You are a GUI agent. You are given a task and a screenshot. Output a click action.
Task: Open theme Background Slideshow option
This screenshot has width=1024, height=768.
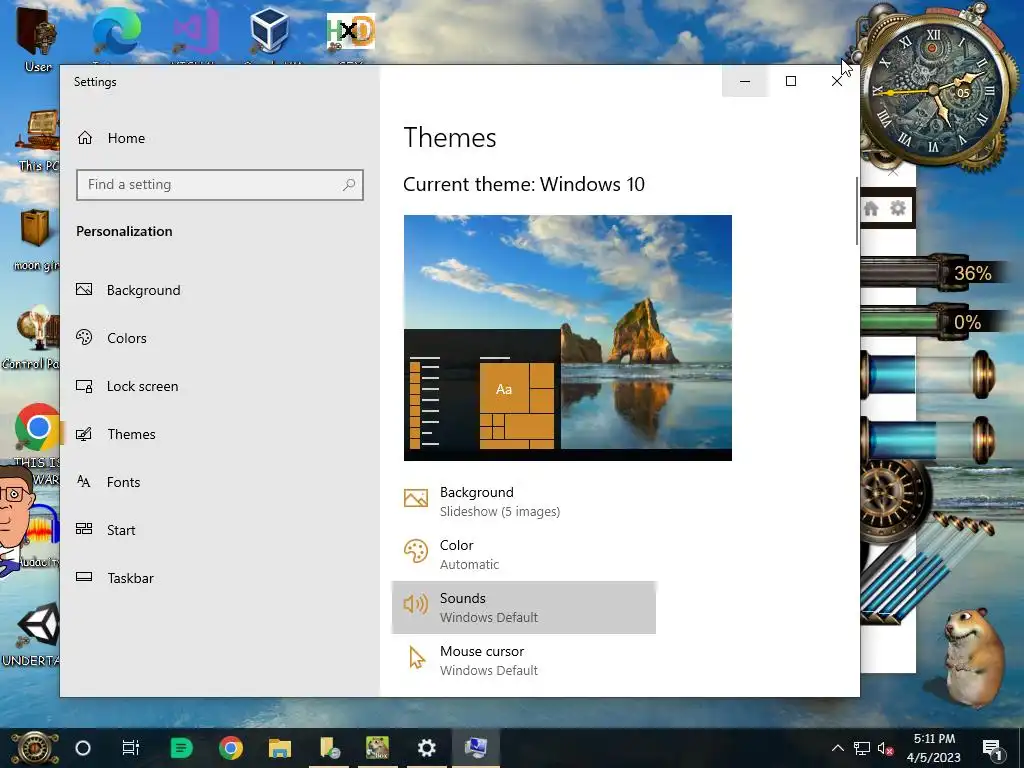pyautogui.click(x=523, y=502)
